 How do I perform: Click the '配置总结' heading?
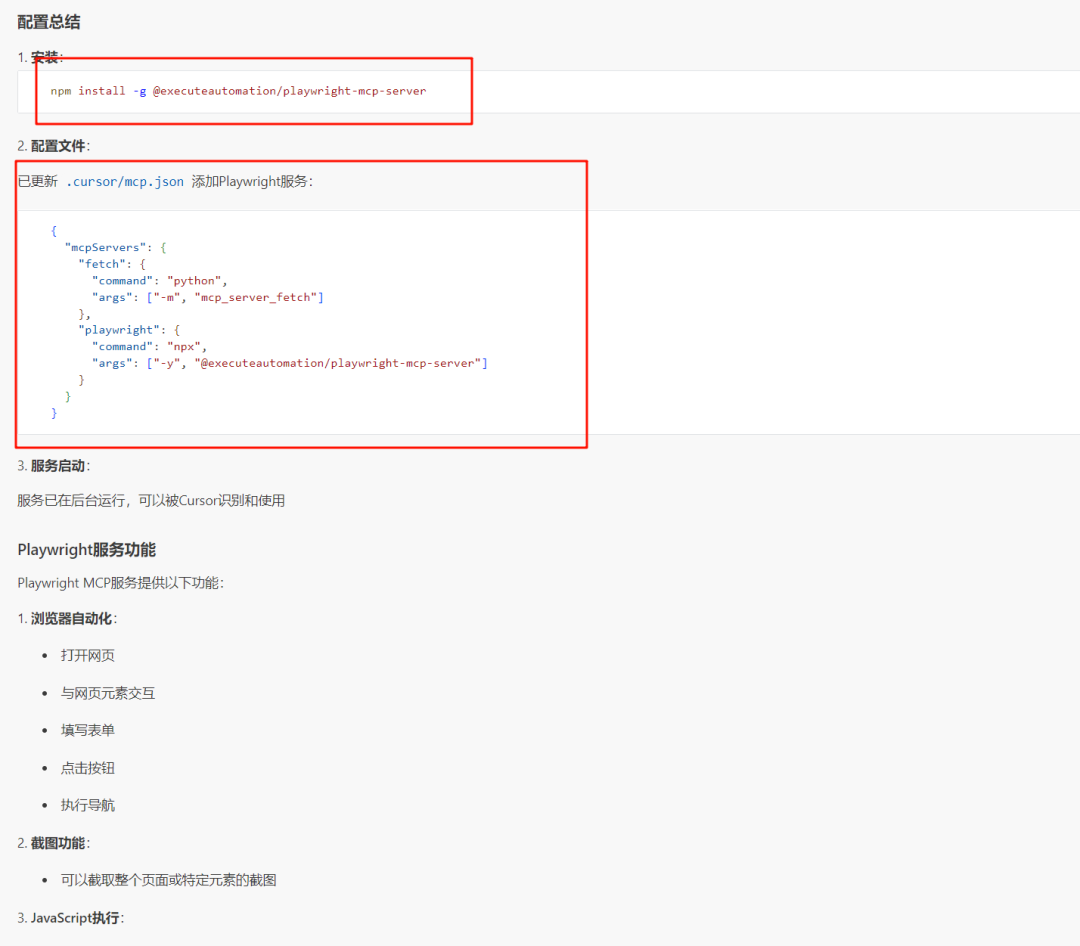point(48,22)
